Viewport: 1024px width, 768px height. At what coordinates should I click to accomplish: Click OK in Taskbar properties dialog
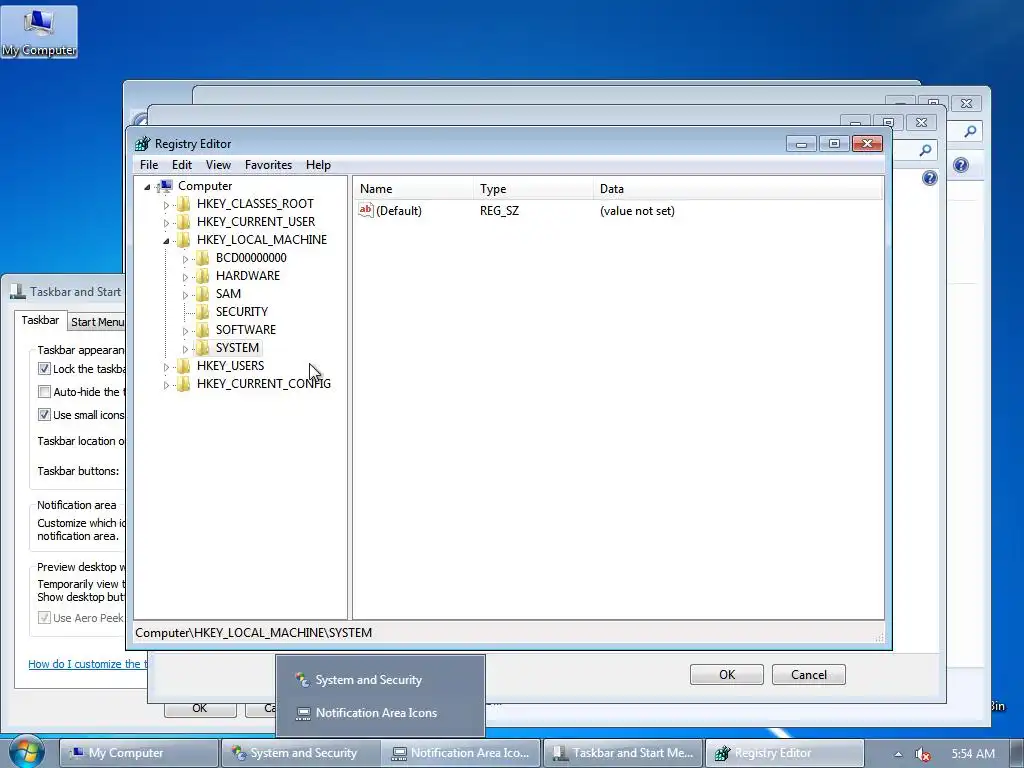(x=200, y=709)
